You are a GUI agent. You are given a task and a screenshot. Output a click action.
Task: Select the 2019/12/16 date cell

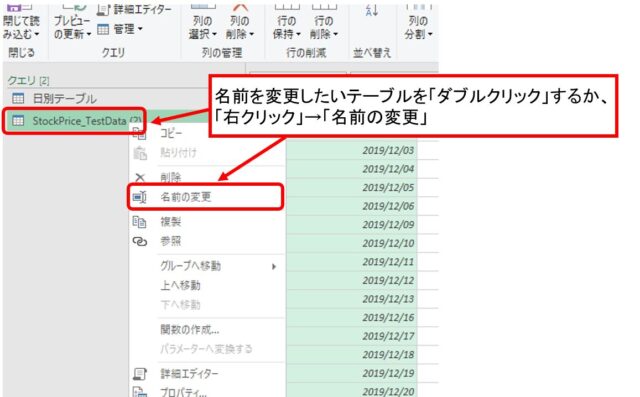pos(352,317)
